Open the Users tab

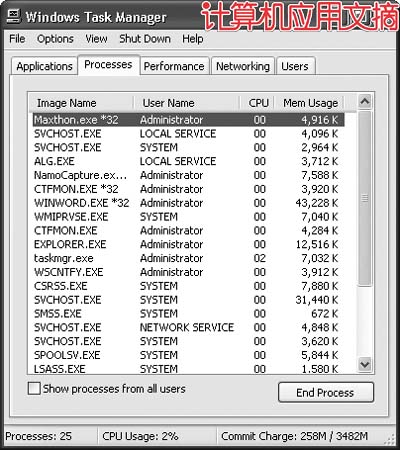(295, 66)
